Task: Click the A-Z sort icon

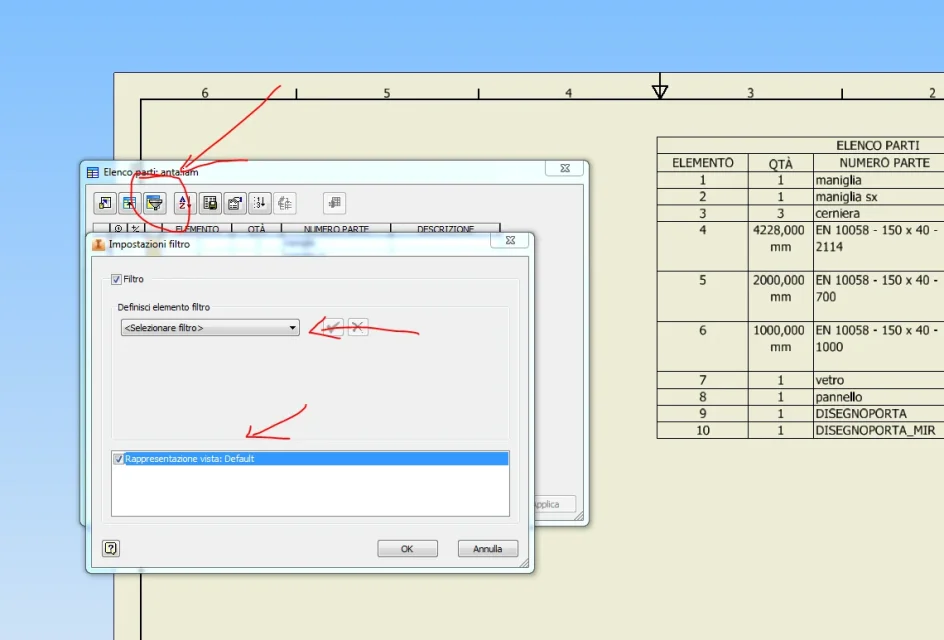Action: point(185,203)
